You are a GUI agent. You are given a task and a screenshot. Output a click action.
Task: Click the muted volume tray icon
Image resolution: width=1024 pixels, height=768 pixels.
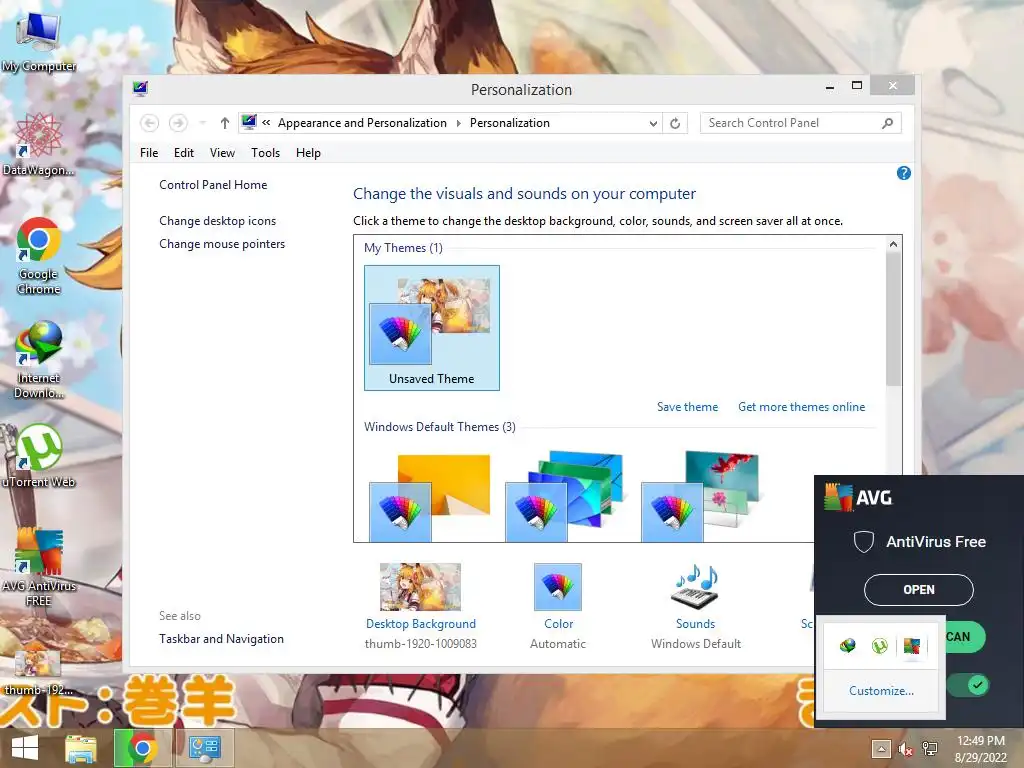905,749
